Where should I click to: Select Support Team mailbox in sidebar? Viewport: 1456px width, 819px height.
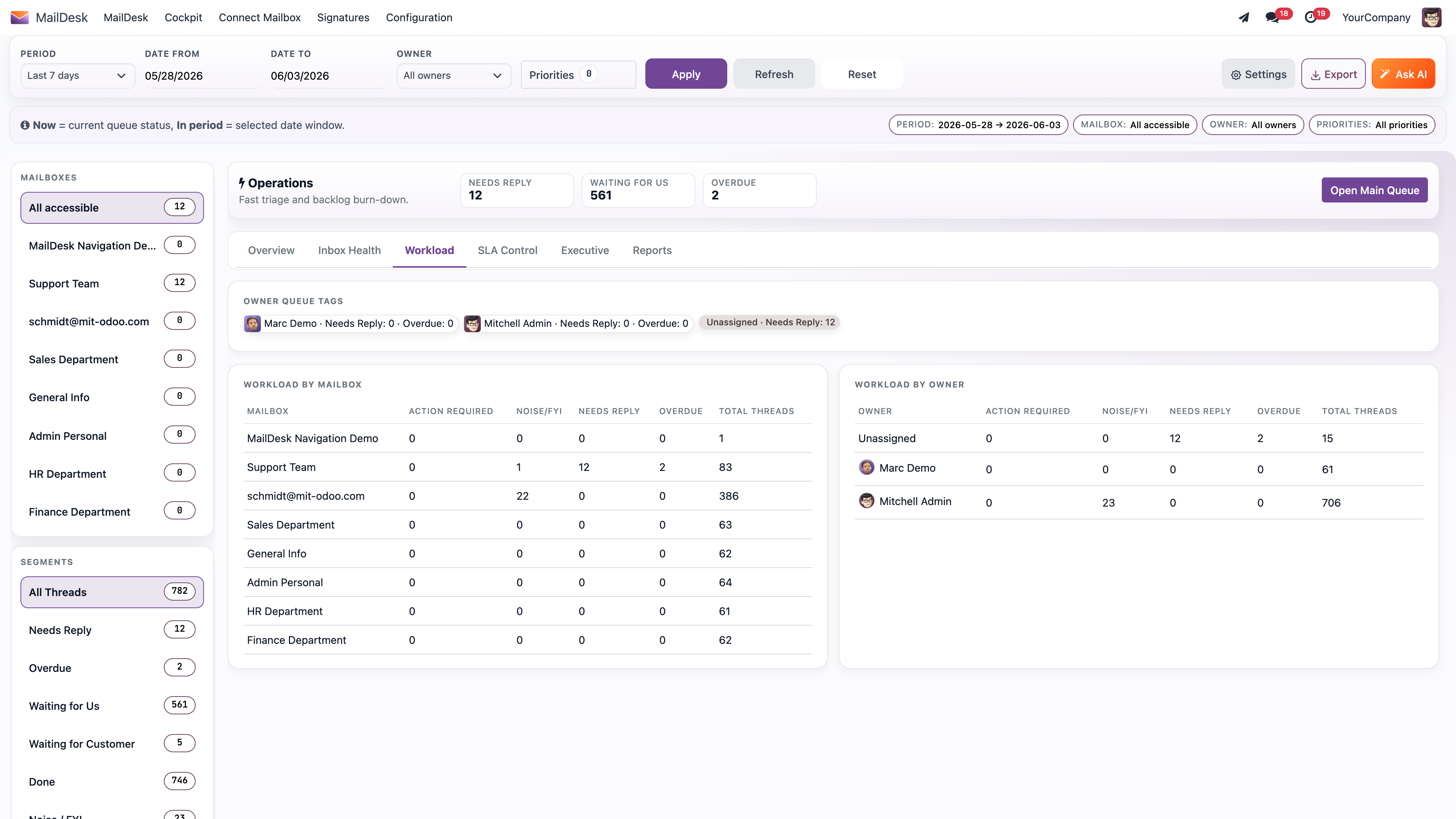(112, 283)
